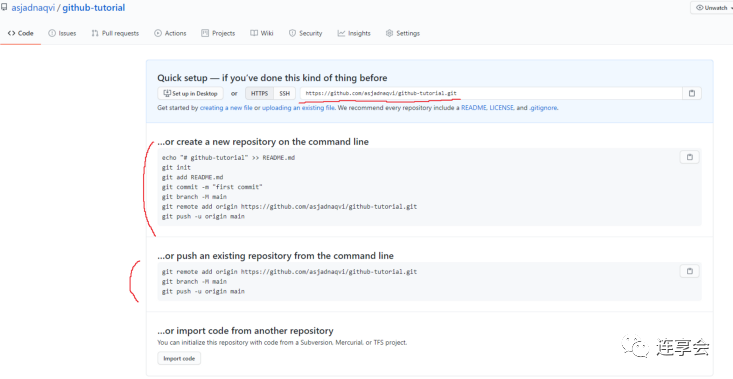Expand the Unwatch dropdown
The height and width of the screenshot is (379, 733).
(711, 8)
